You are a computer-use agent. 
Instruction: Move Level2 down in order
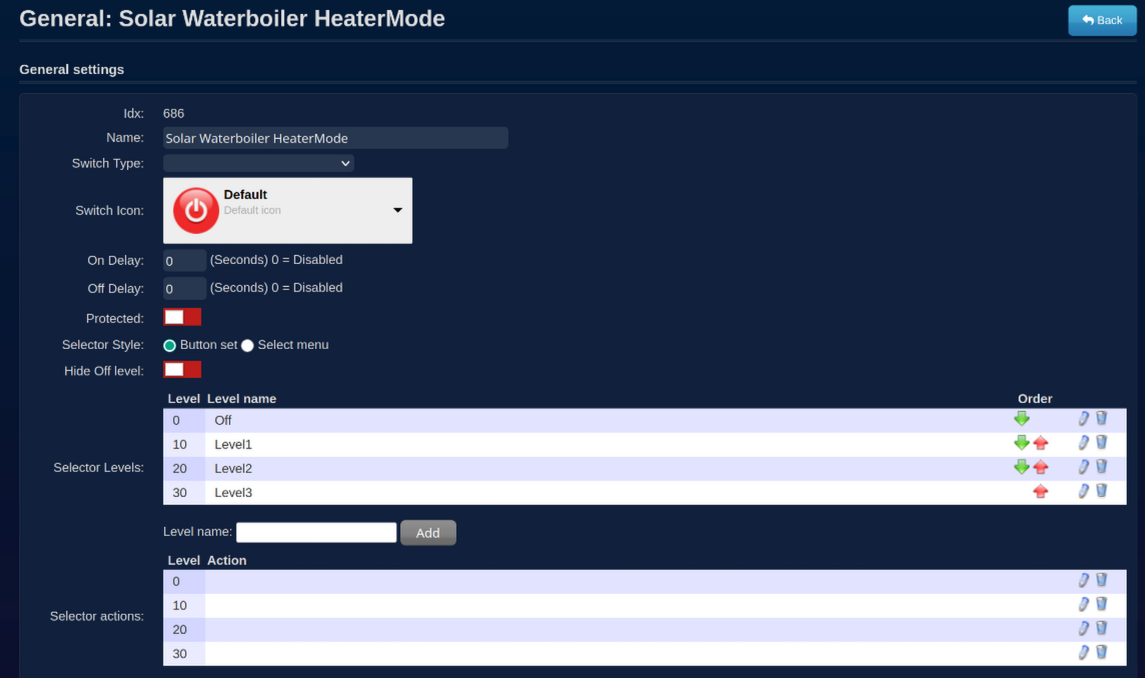pyautogui.click(x=1022, y=467)
